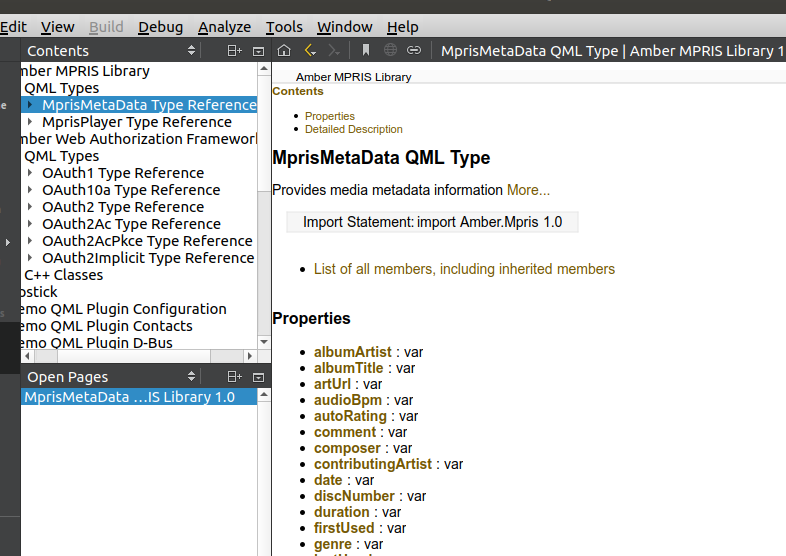This screenshot has height=556, width=786.
Task: Add a bookmark with the bookmark icon
Action: (366, 50)
